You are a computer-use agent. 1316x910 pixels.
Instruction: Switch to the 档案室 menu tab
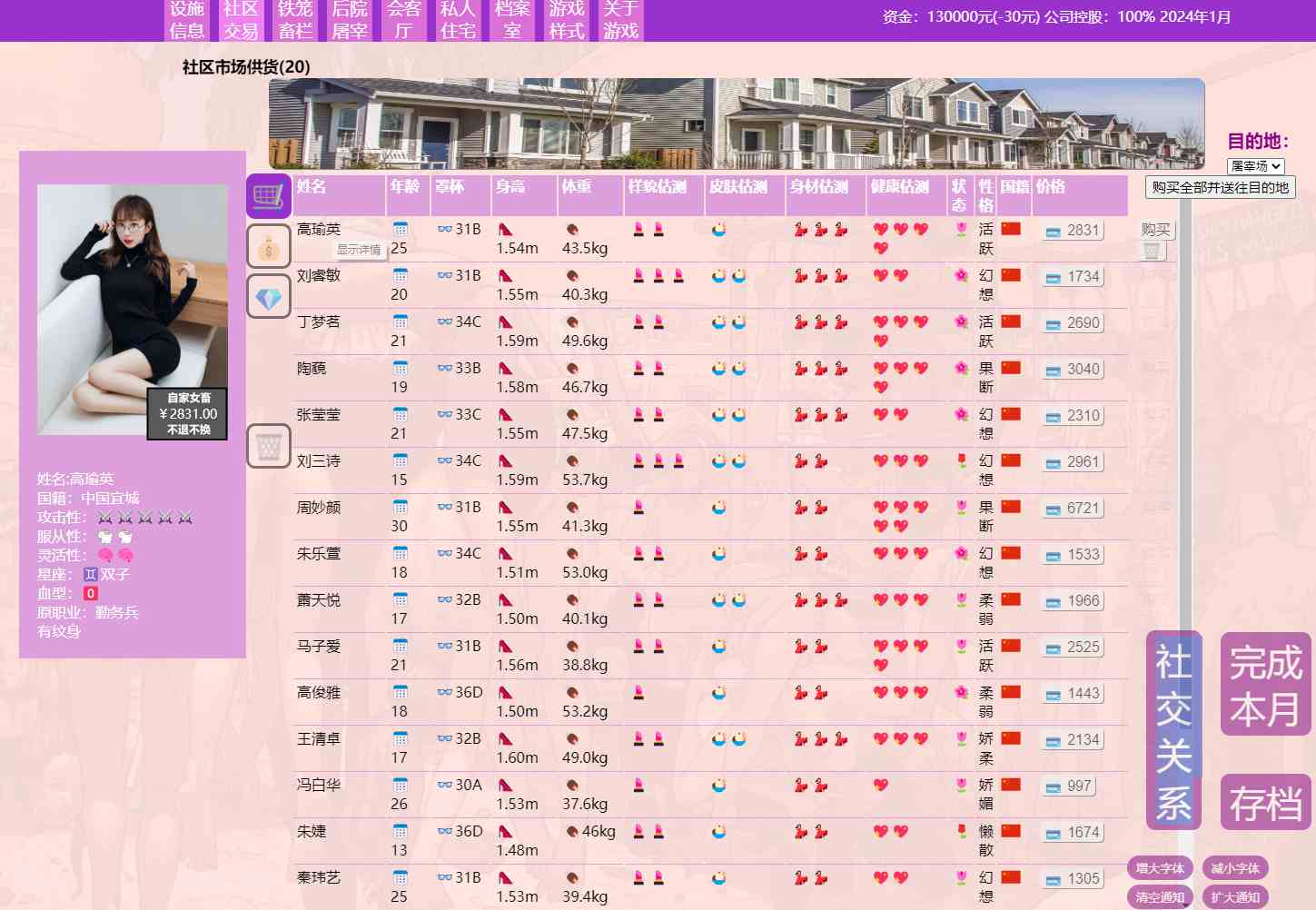click(x=512, y=20)
